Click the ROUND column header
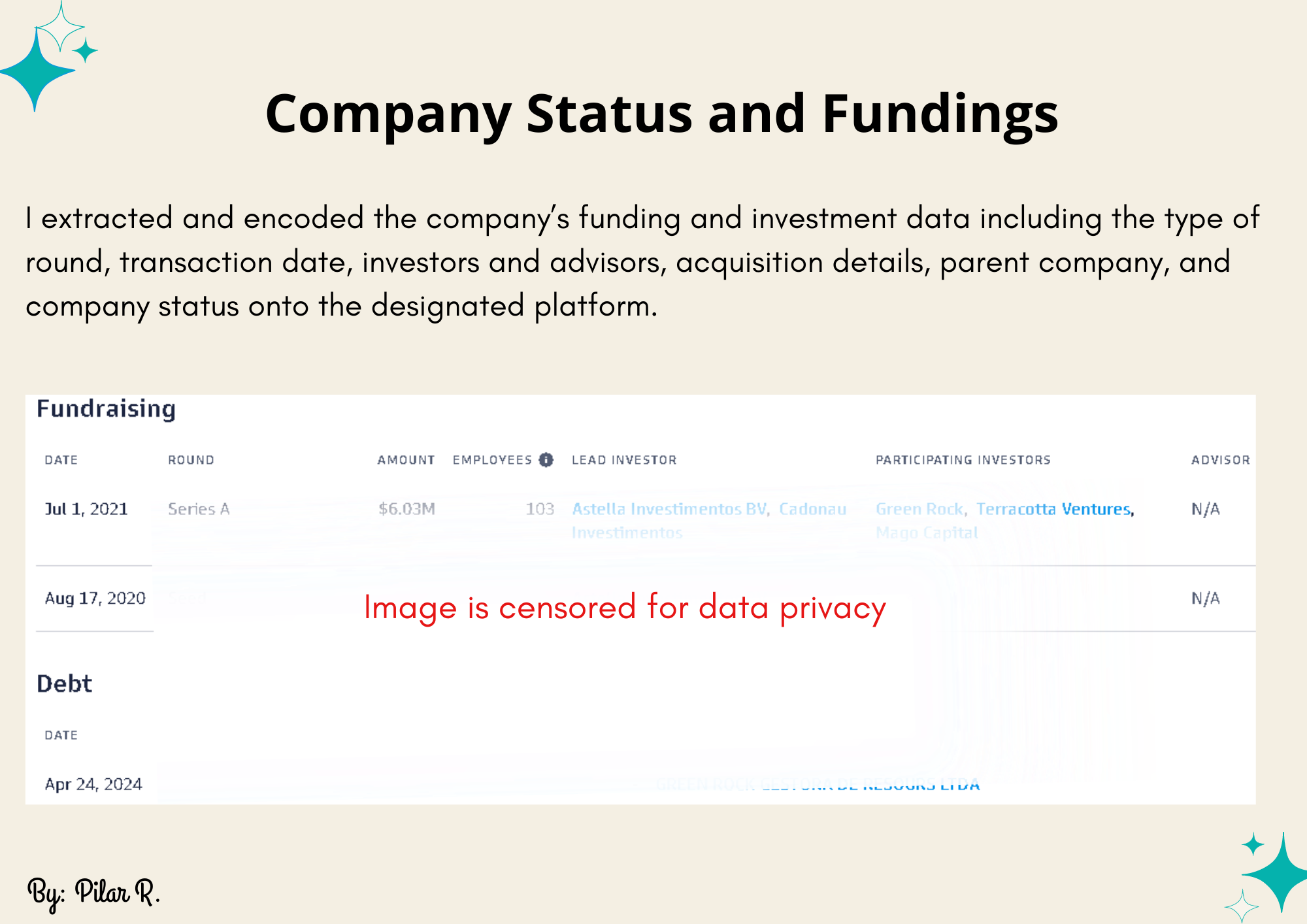 pos(191,460)
